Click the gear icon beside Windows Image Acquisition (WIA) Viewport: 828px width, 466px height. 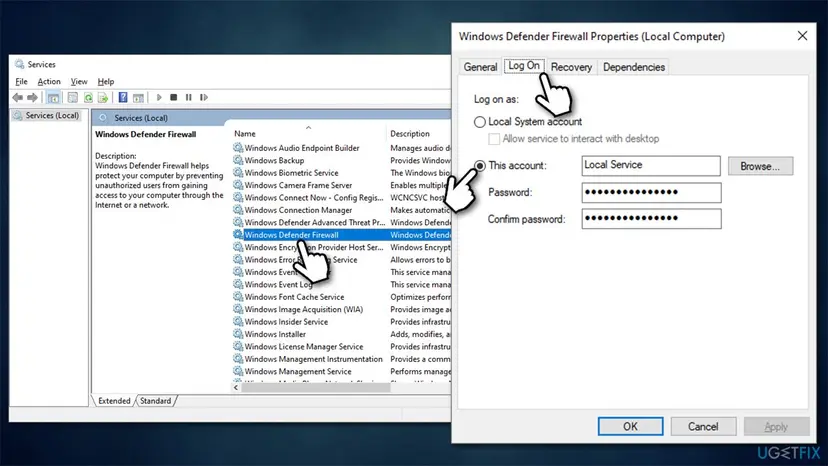click(238, 309)
